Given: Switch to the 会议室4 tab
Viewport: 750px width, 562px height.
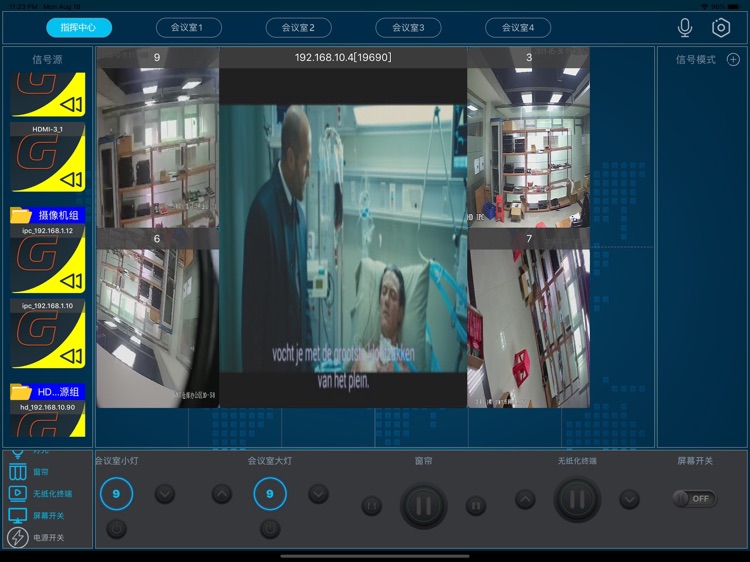Looking at the screenshot, I should tap(518, 27).
